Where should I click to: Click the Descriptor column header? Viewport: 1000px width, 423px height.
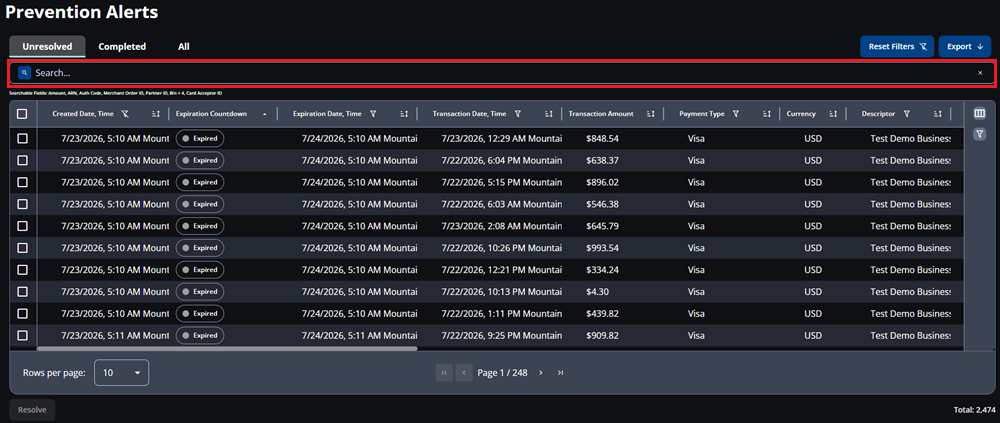point(878,114)
